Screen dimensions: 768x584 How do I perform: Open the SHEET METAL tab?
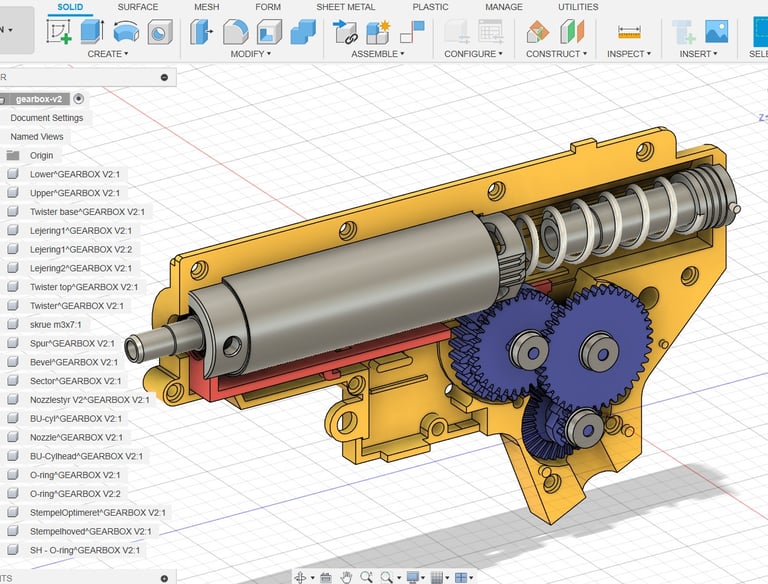(x=346, y=7)
